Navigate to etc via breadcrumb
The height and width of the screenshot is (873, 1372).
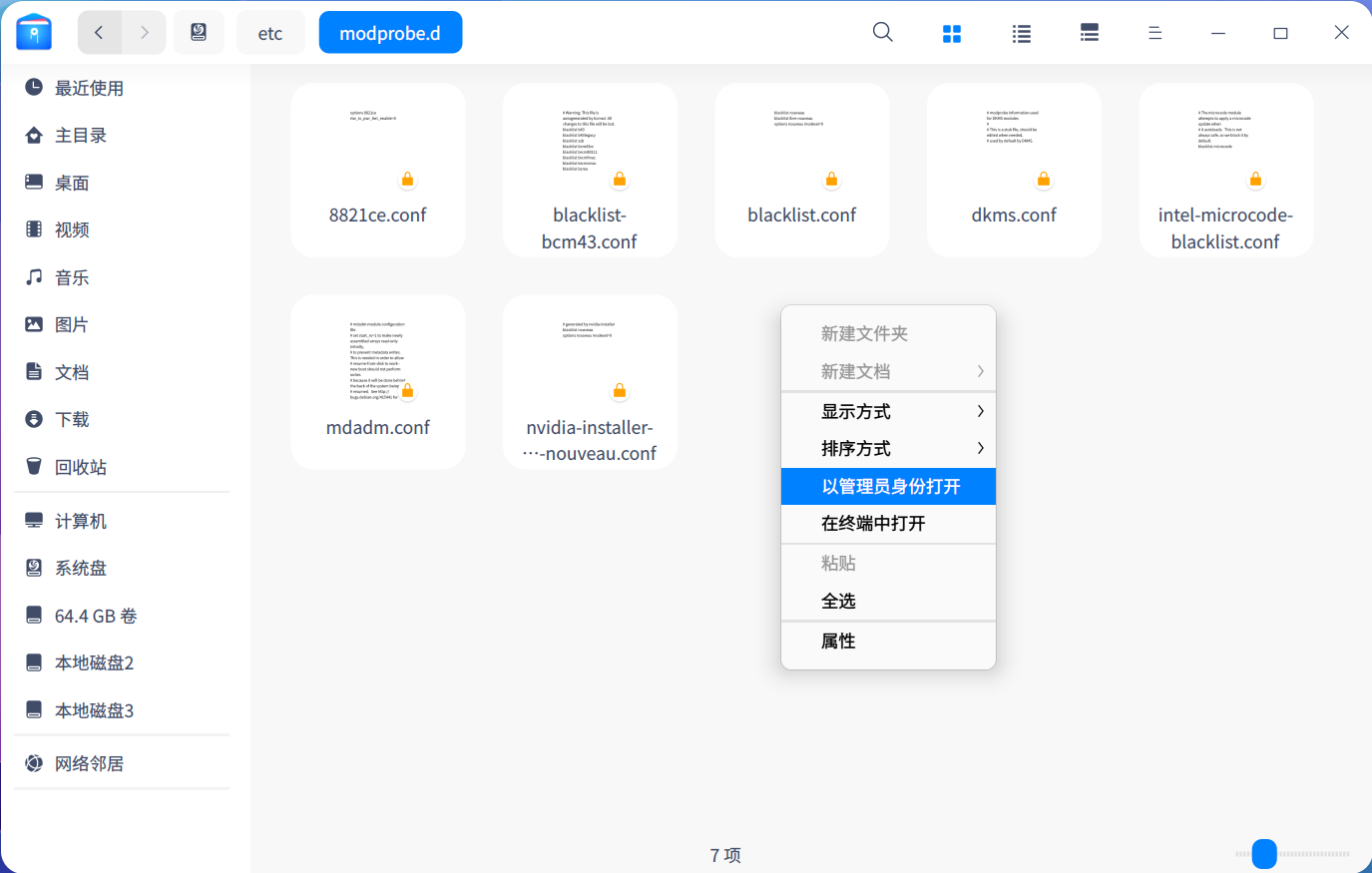coord(270,32)
